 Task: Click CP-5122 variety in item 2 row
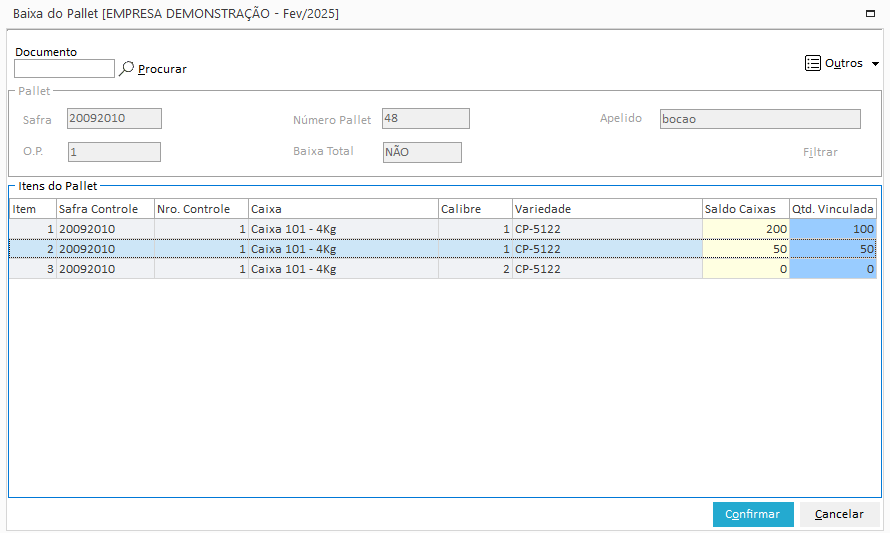point(607,249)
